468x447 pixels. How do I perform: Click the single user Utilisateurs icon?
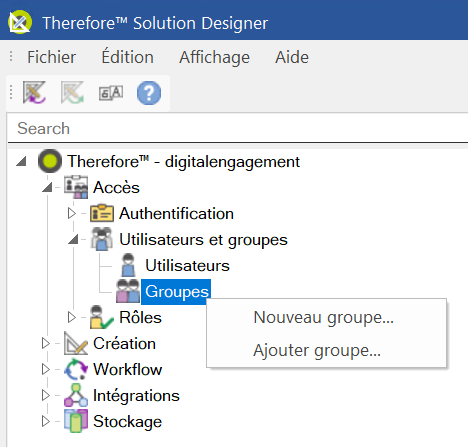click(x=128, y=265)
